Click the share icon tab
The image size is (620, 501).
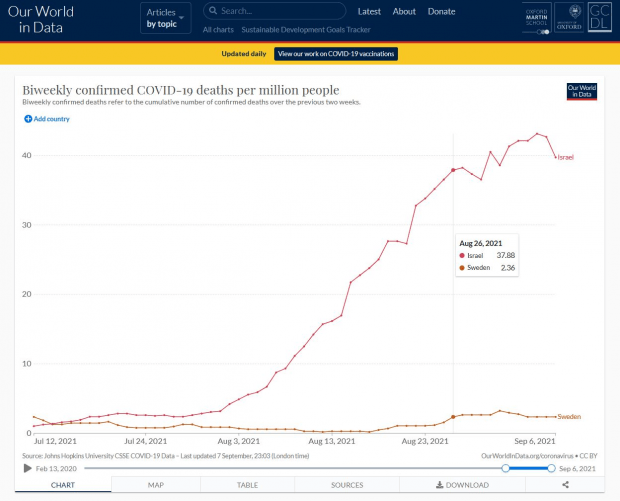565,485
